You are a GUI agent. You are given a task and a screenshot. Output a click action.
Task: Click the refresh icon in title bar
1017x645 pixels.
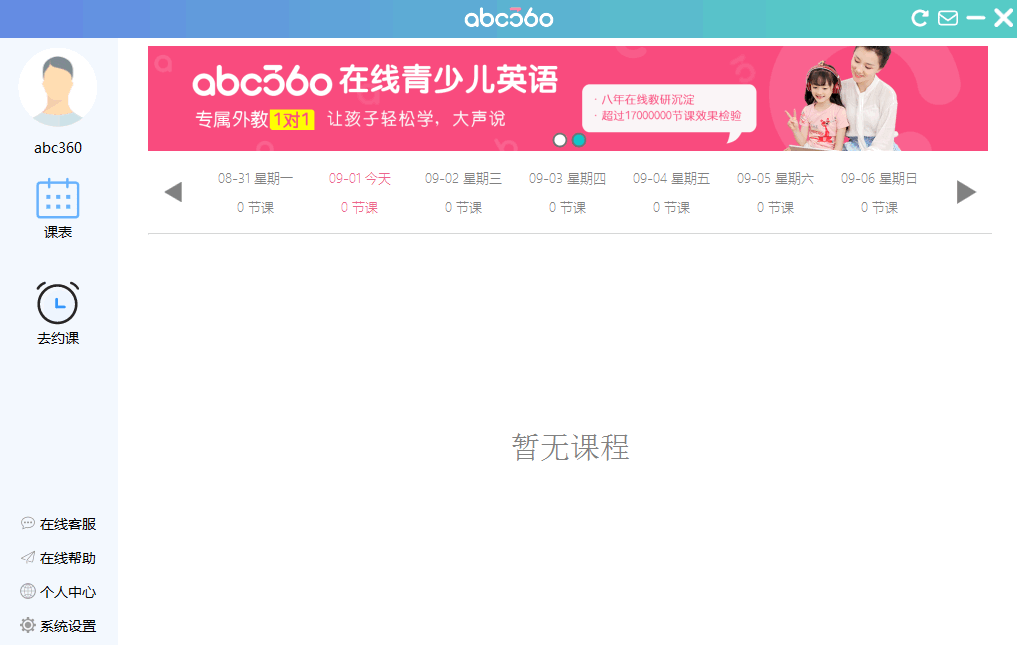tap(920, 18)
